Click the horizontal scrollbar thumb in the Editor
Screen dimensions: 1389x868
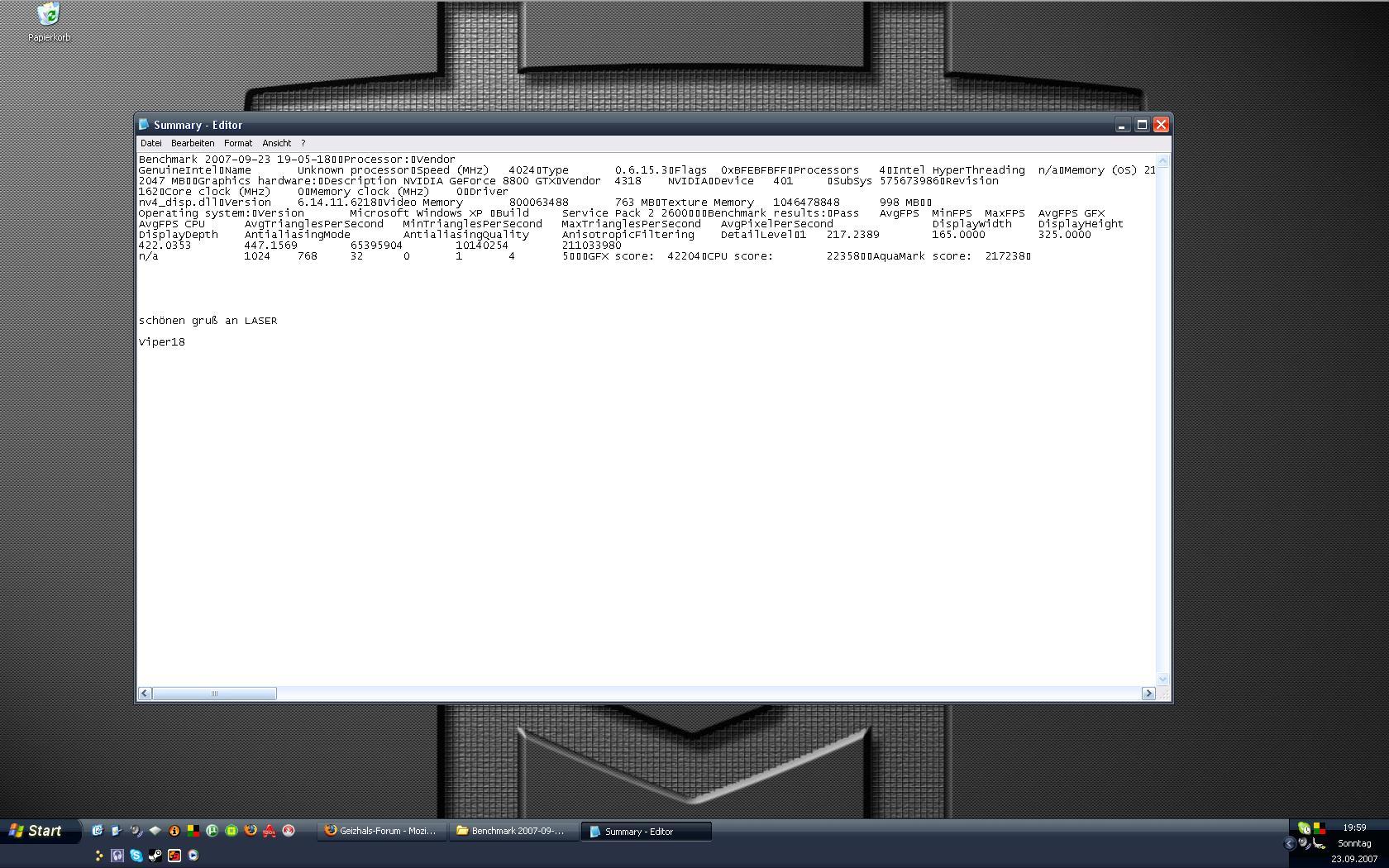pyautogui.click(x=214, y=694)
